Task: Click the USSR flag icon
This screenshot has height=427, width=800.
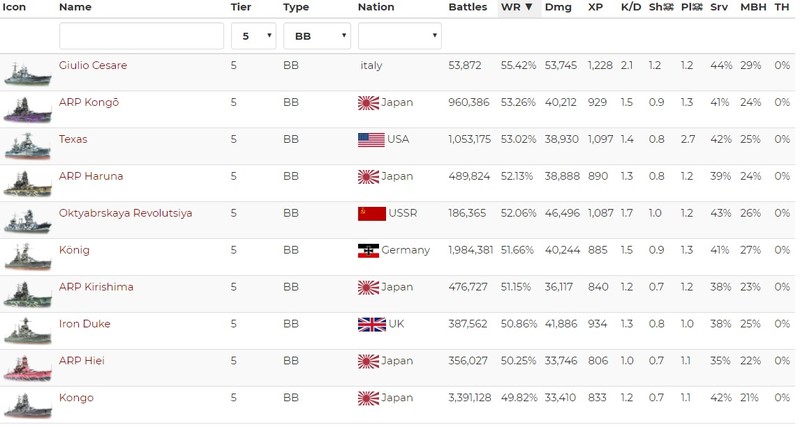Action: click(371, 214)
